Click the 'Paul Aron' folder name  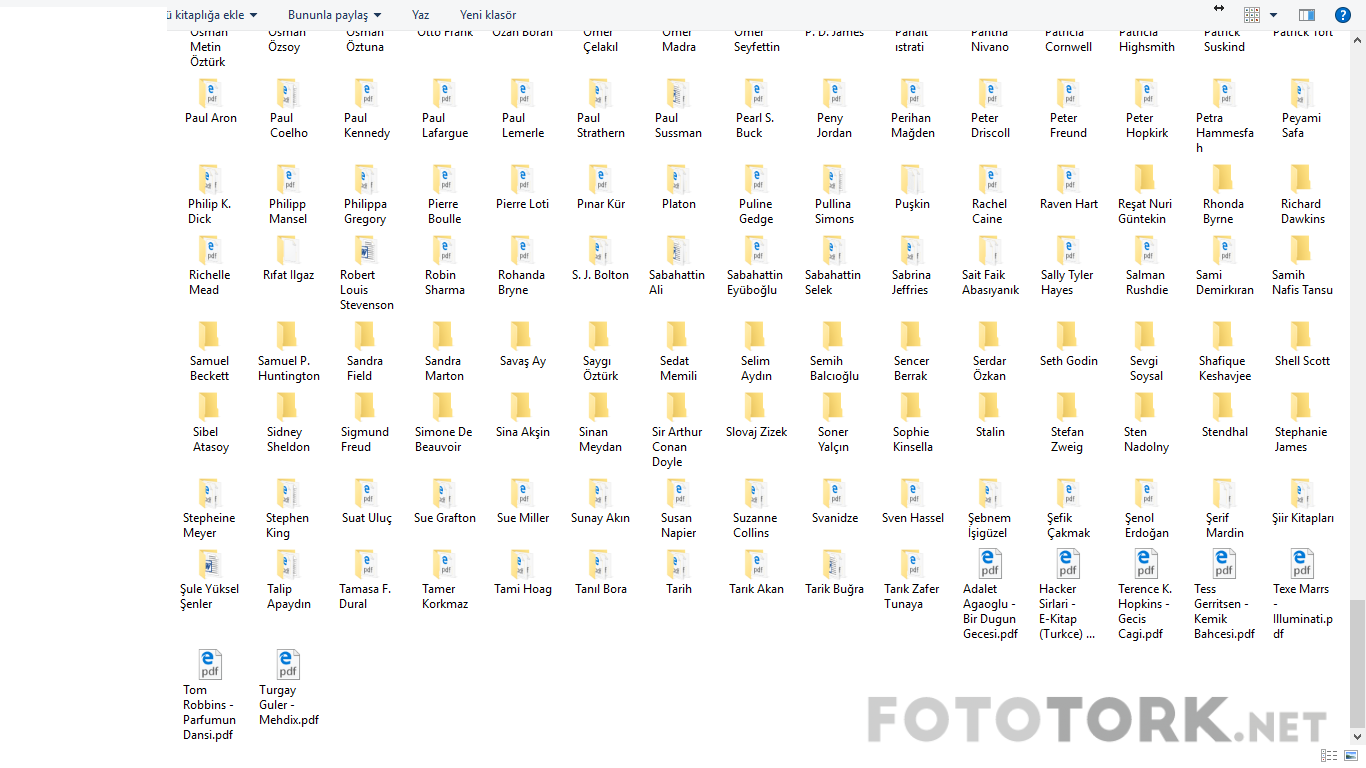(211, 118)
